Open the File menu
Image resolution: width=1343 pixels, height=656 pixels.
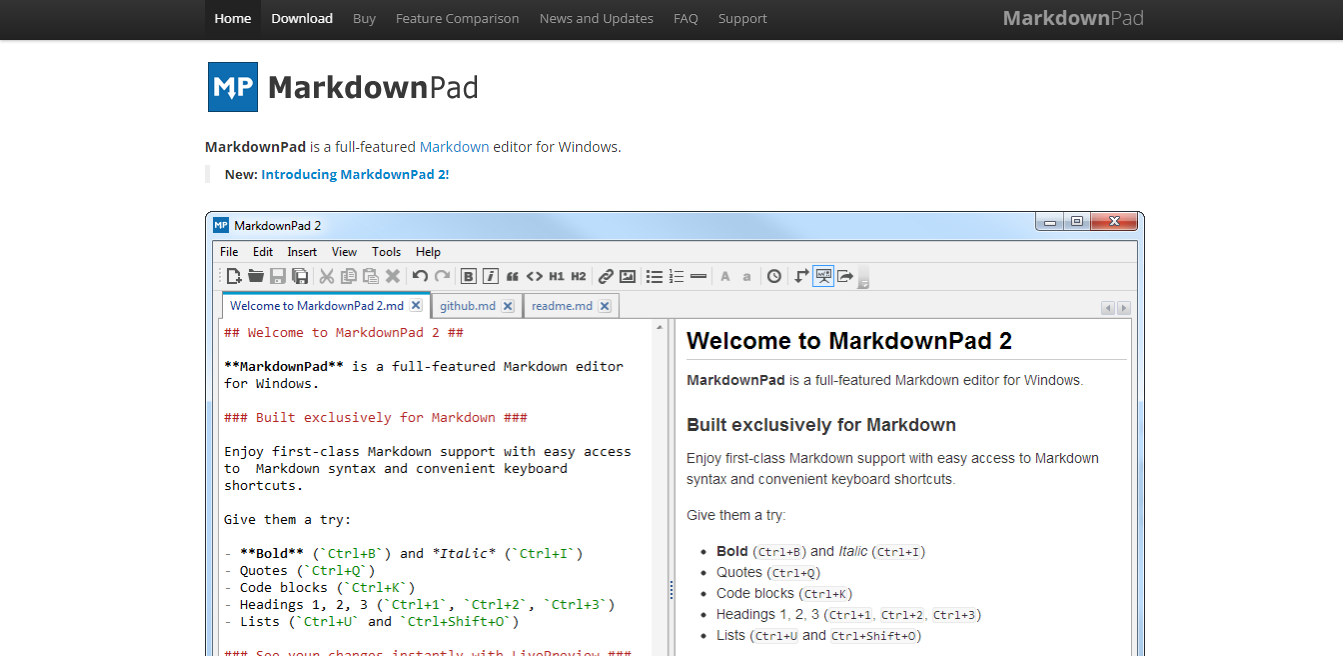[x=229, y=252]
